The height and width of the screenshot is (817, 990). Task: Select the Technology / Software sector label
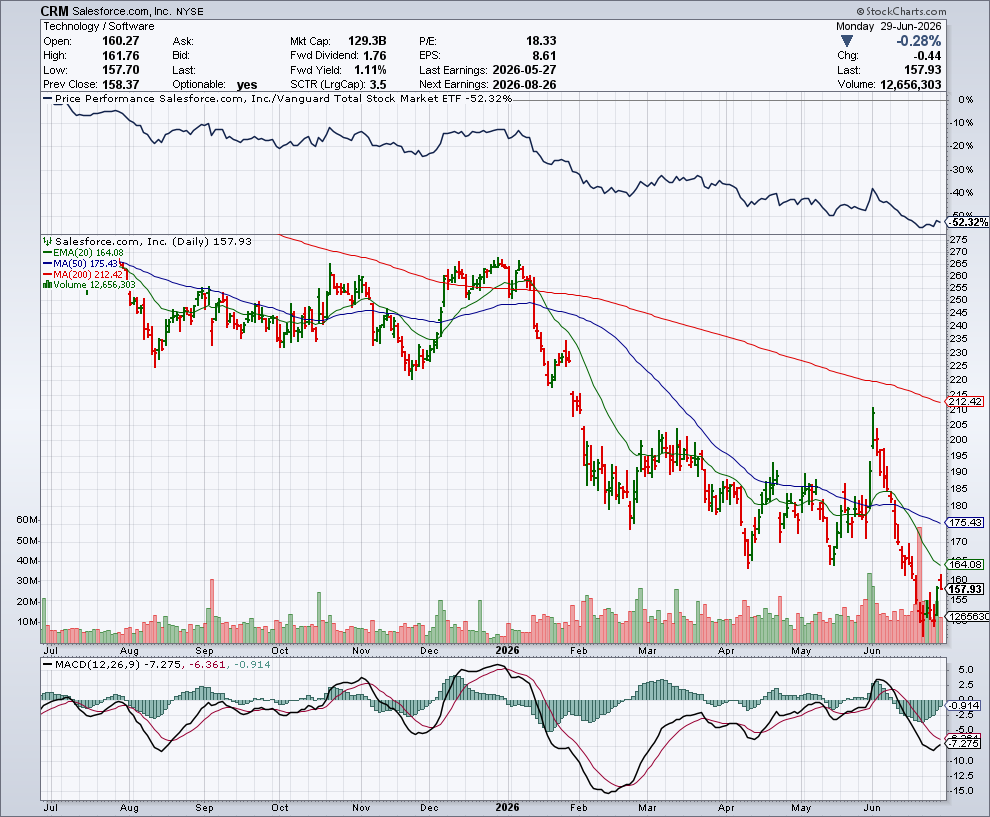(x=98, y=27)
